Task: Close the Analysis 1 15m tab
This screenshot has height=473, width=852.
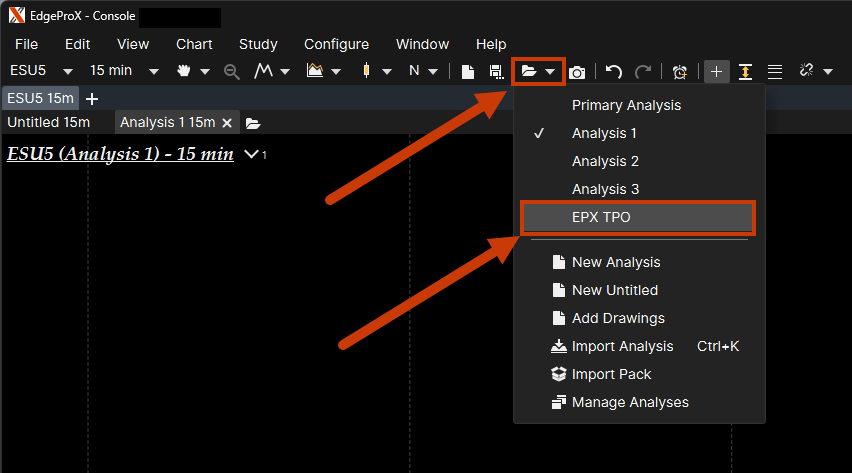Action: click(227, 122)
